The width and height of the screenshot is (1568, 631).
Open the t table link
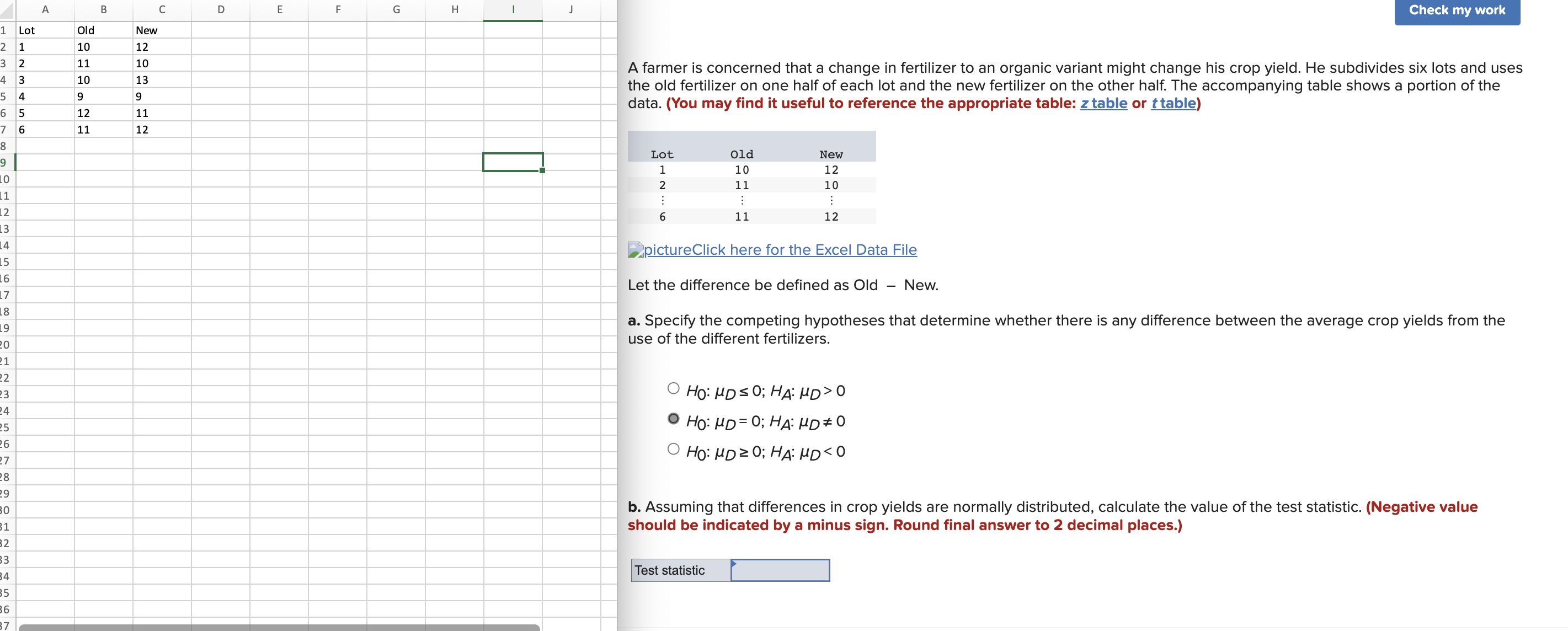(1172, 104)
